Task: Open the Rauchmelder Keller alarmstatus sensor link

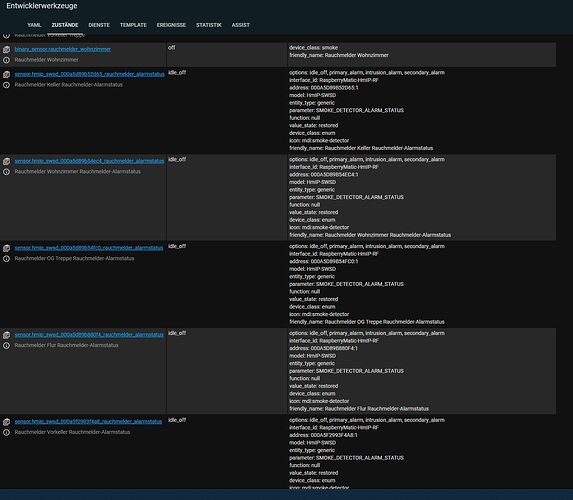Action: pyautogui.click(x=90, y=74)
